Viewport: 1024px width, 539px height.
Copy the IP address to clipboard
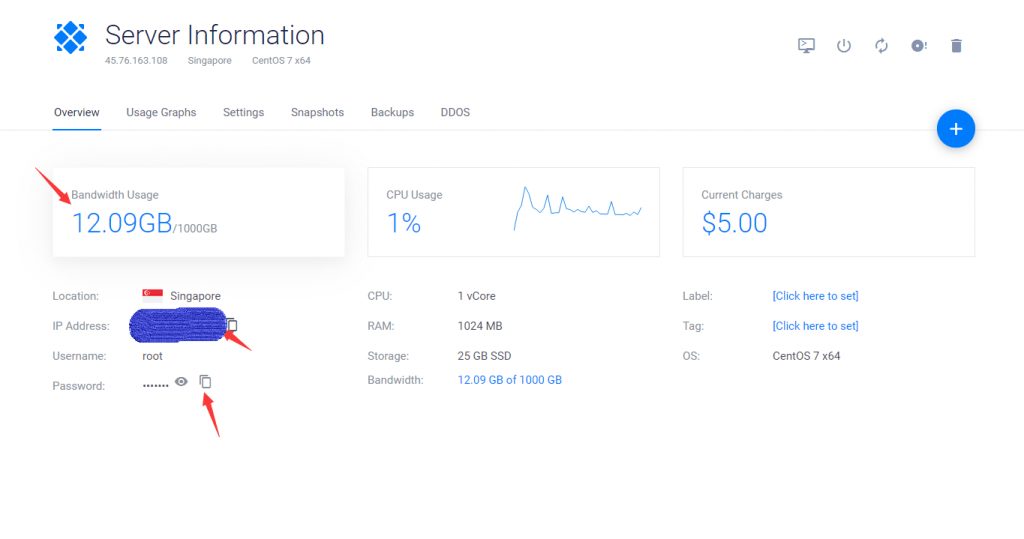point(232,325)
